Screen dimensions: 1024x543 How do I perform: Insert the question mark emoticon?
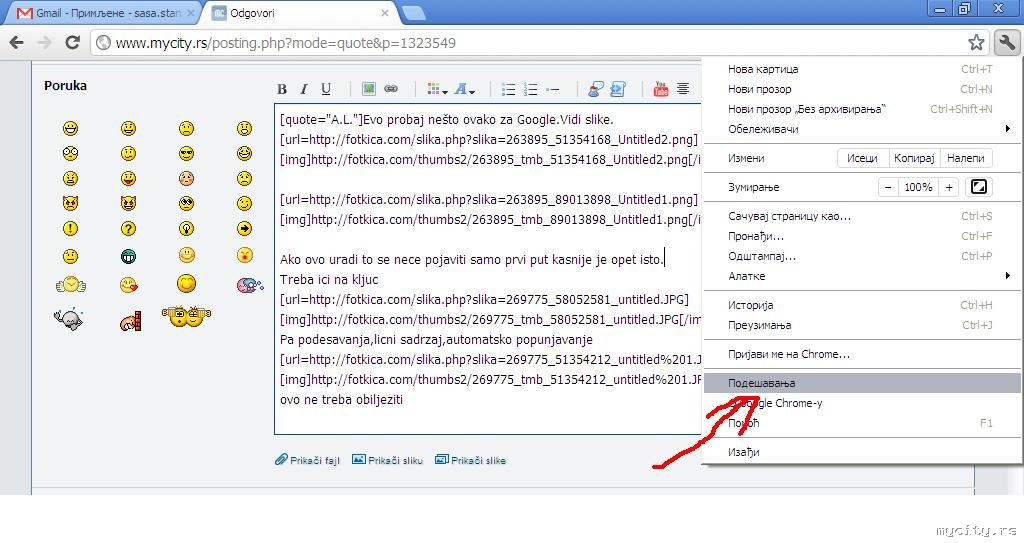[x=128, y=228]
